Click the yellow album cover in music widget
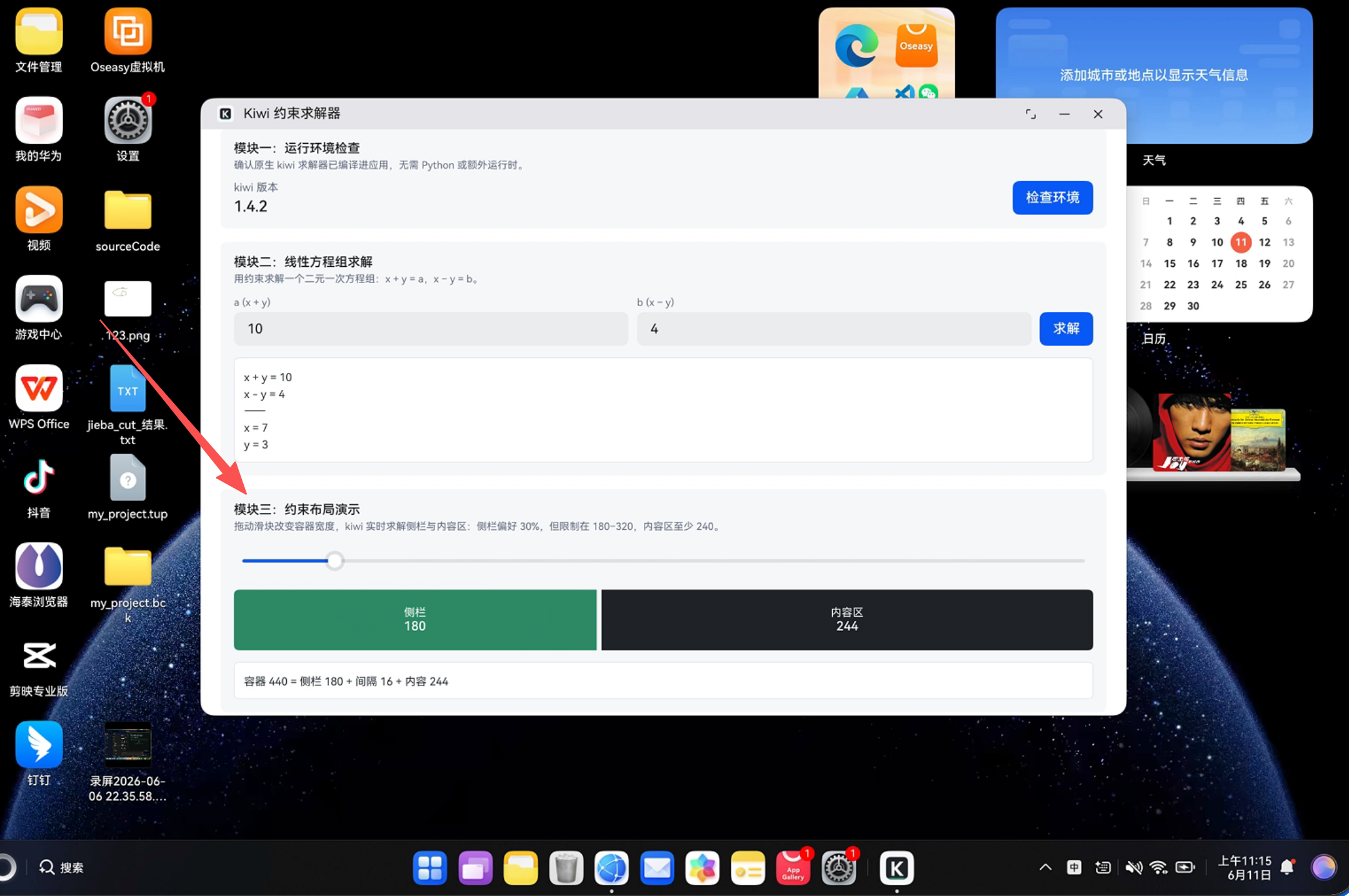The width and height of the screenshot is (1349, 896). (x=1258, y=440)
